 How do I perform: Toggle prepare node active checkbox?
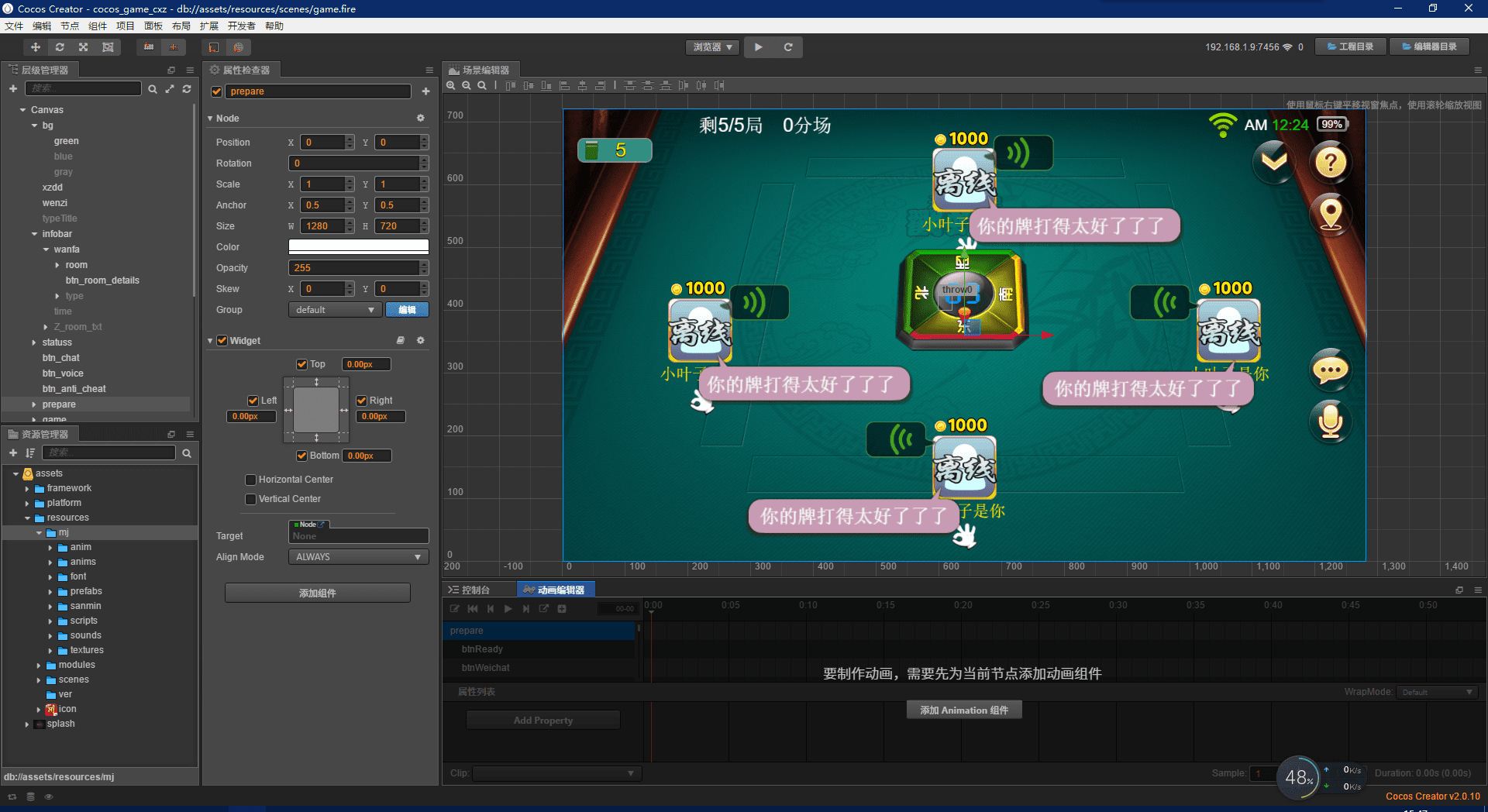tap(217, 91)
